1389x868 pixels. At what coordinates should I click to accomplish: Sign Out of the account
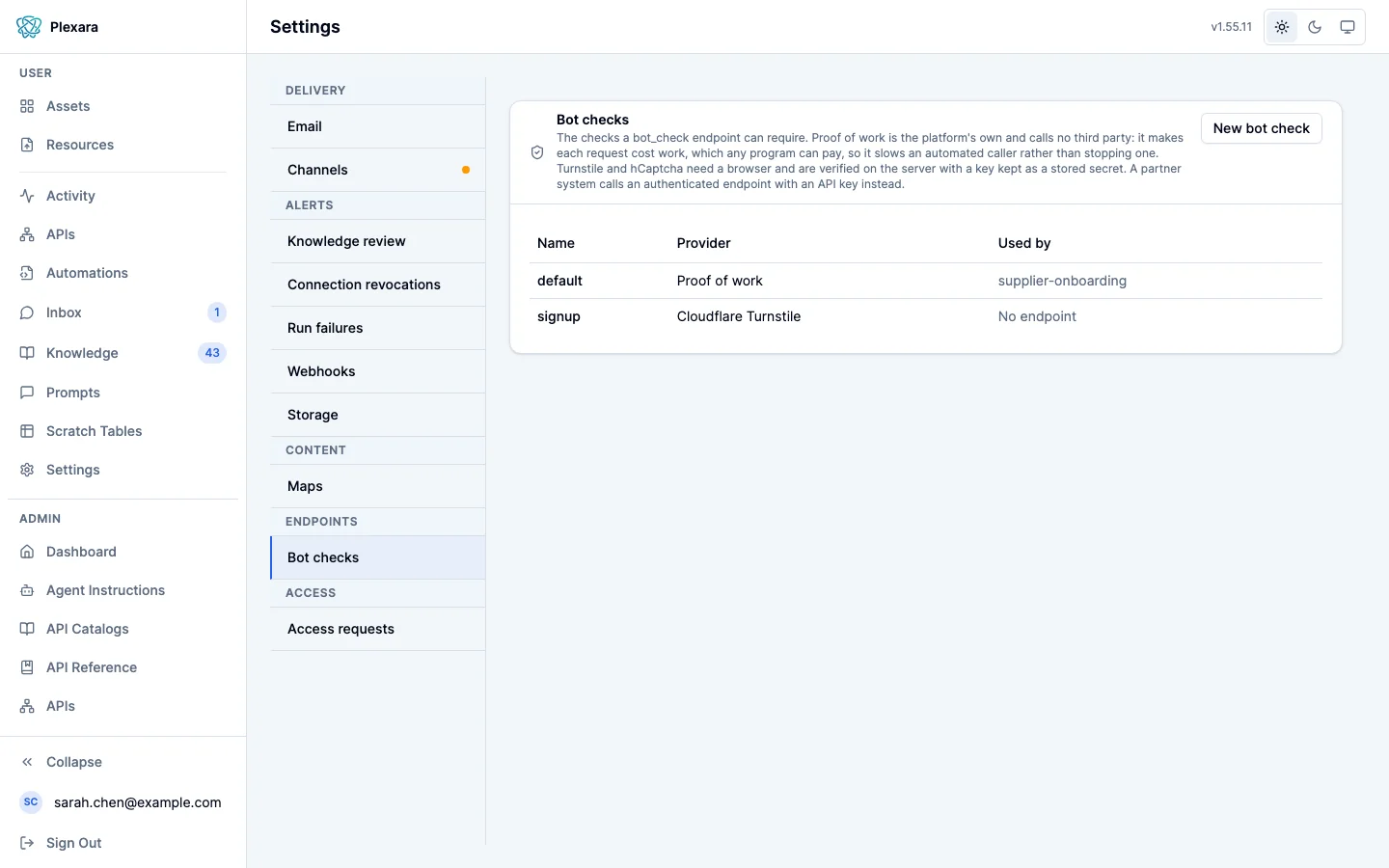pos(123,843)
